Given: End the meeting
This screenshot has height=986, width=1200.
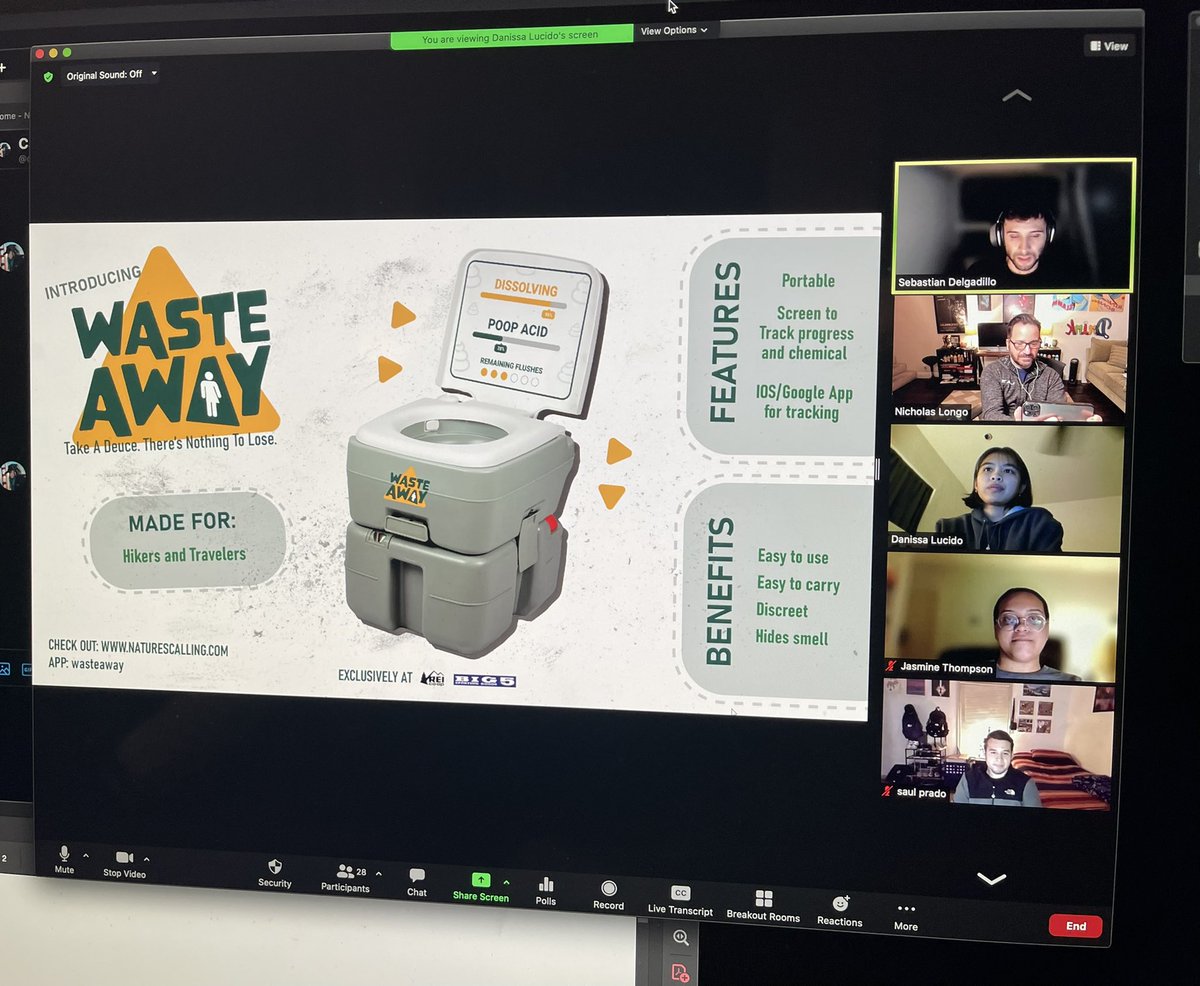Looking at the screenshot, I should 1075,926.
